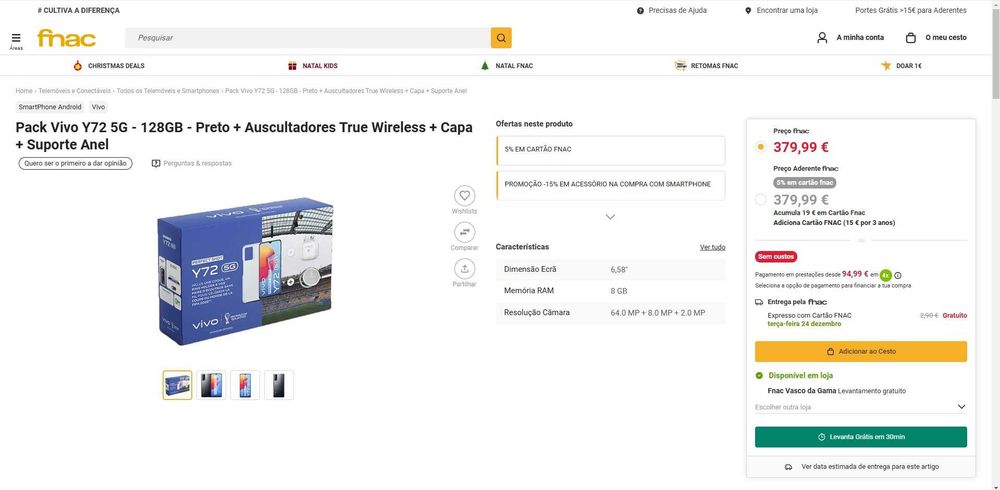
Task: Click the orange search magnifier button
Action: click(x=501, y=38)
